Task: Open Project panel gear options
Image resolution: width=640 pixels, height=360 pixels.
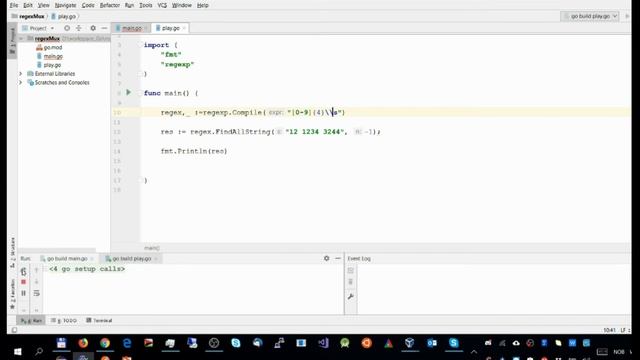Action: click(93, 28)
